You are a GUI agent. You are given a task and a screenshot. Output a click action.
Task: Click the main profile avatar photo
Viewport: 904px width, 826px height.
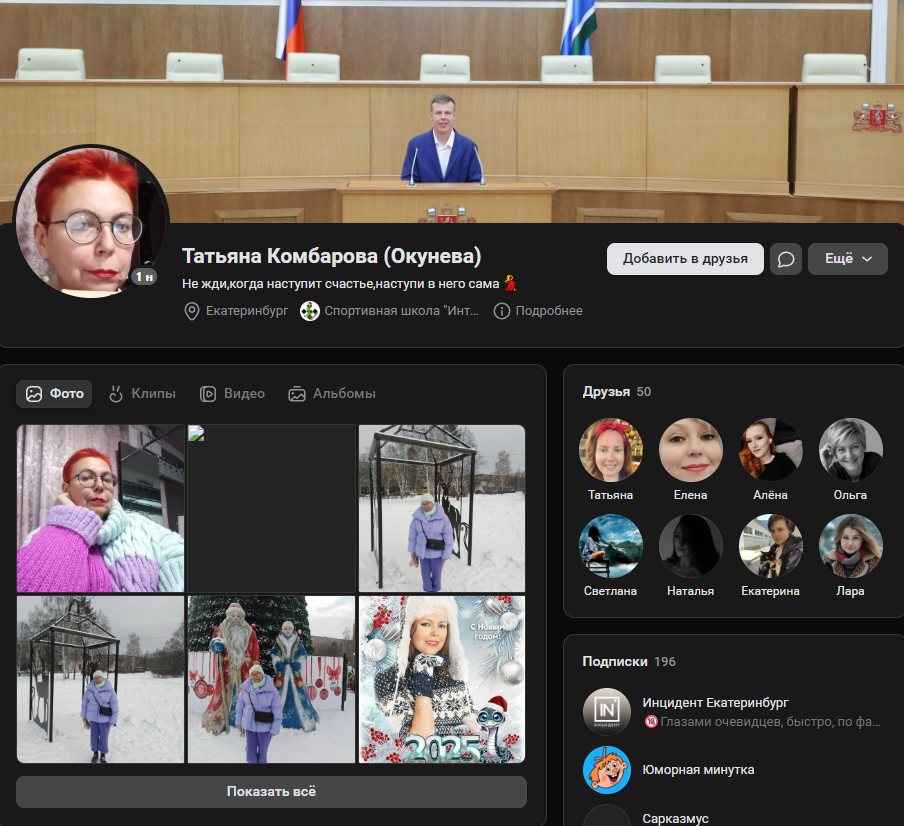pyautogui.click(x=91, y=222)
